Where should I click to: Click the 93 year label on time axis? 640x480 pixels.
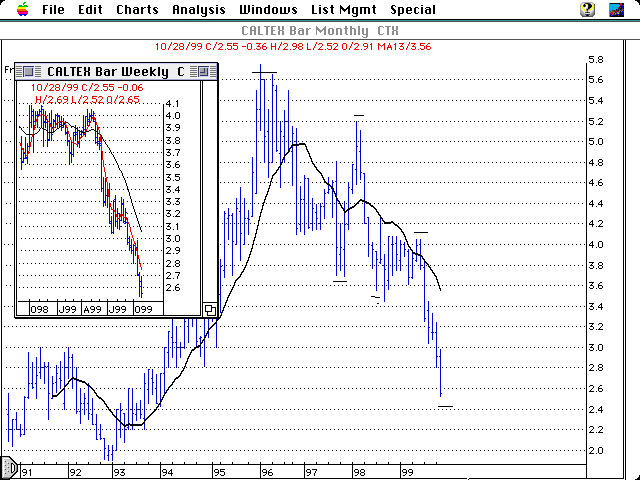click(119, 473)
